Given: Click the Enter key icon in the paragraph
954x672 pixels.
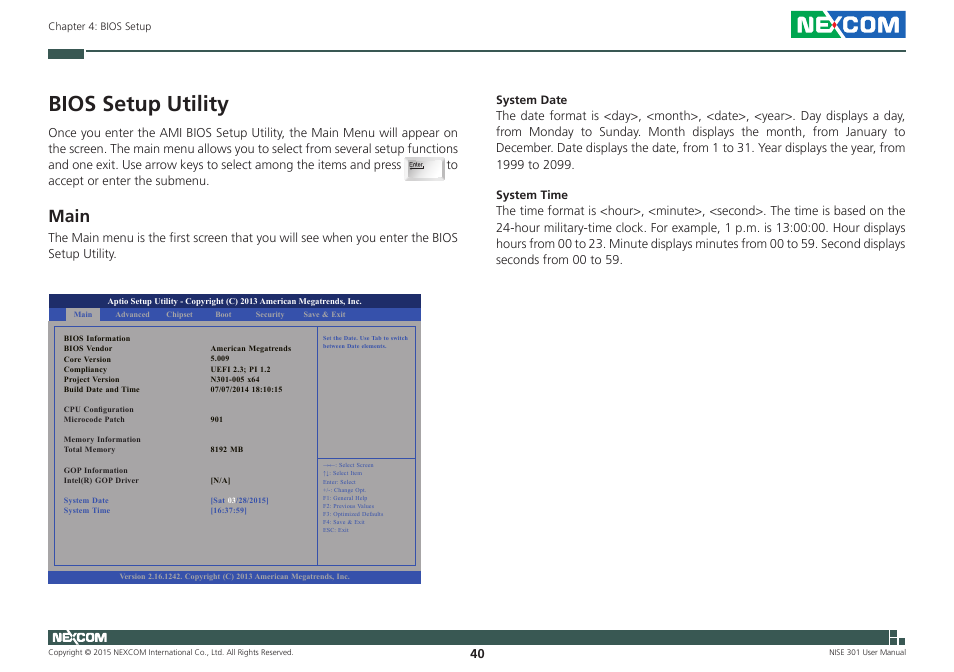Looking at the screenshot, I should pos(424,168).
